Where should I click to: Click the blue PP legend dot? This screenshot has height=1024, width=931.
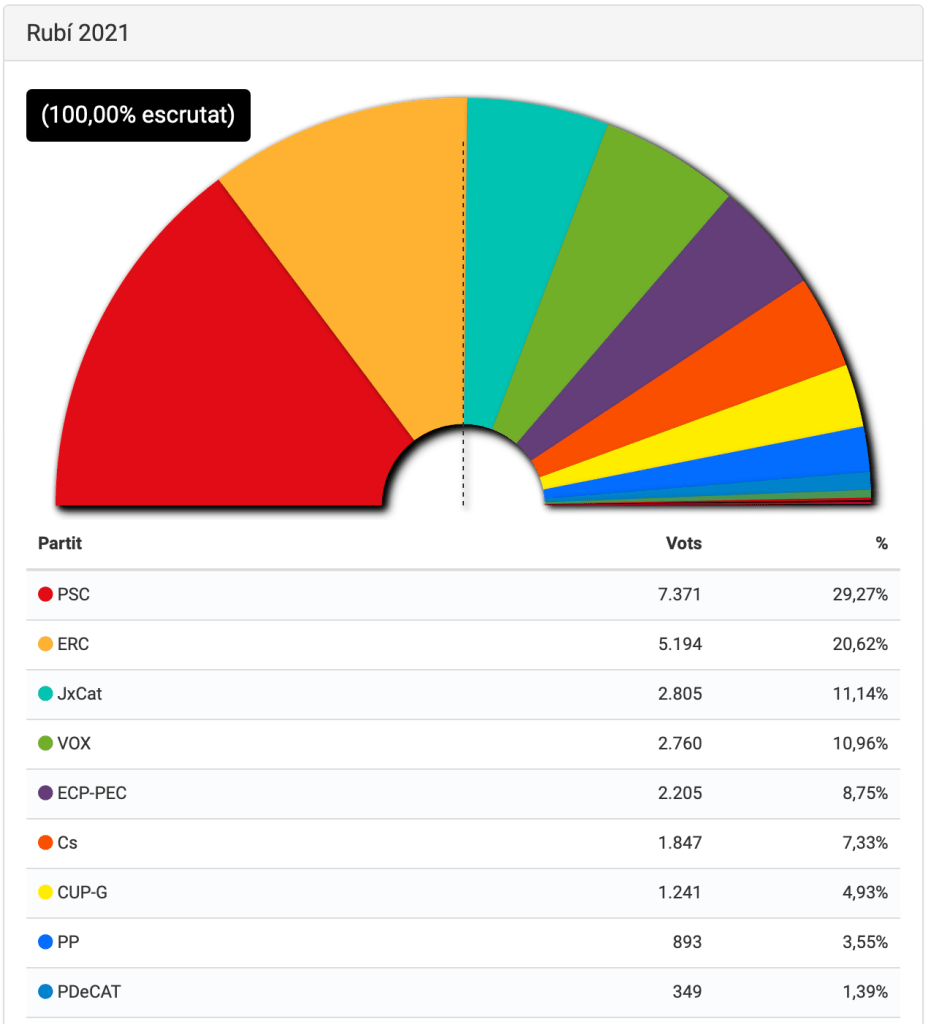(x=45, y=942)
